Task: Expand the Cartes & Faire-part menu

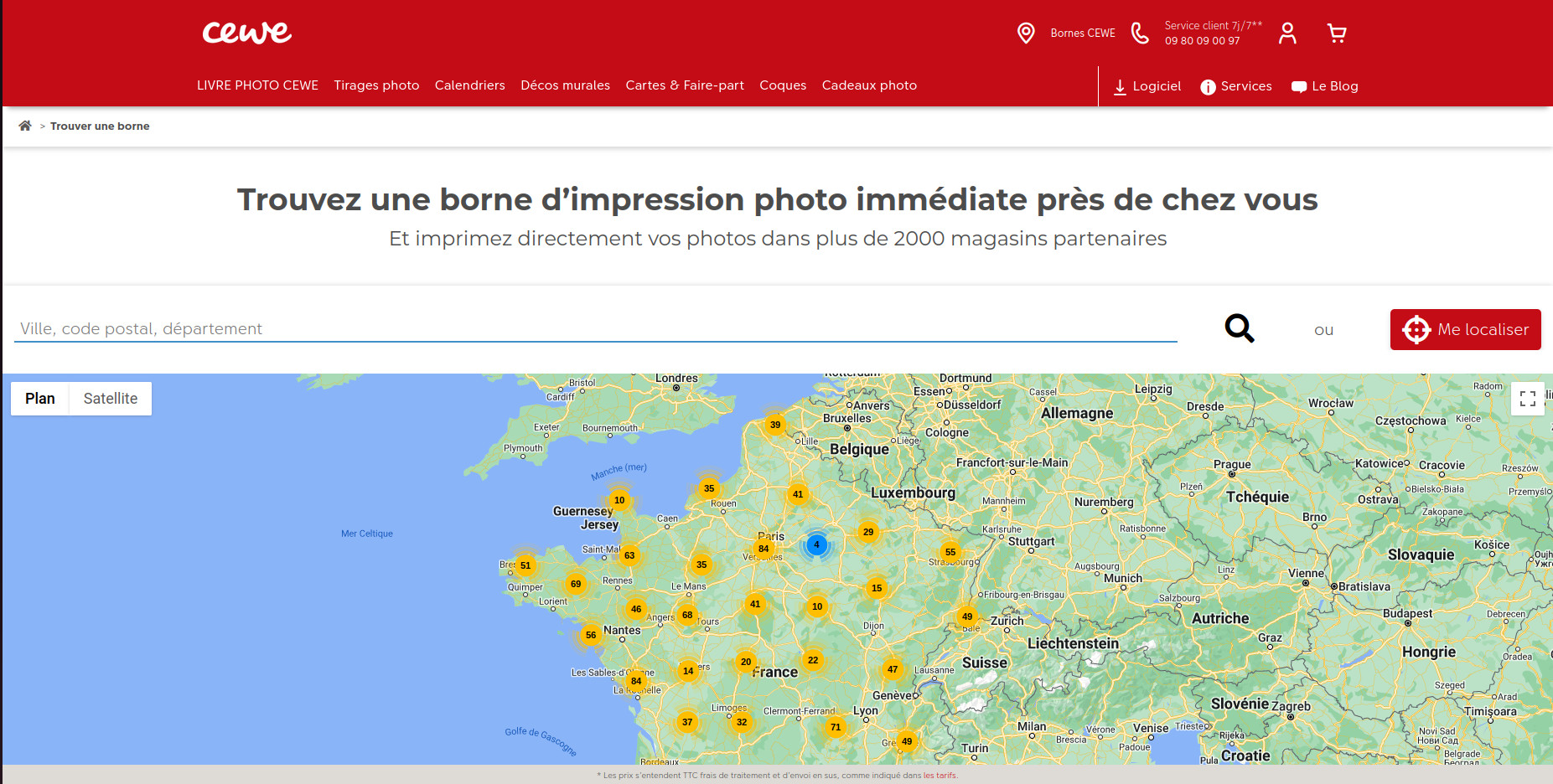Action: click(684, 85)
